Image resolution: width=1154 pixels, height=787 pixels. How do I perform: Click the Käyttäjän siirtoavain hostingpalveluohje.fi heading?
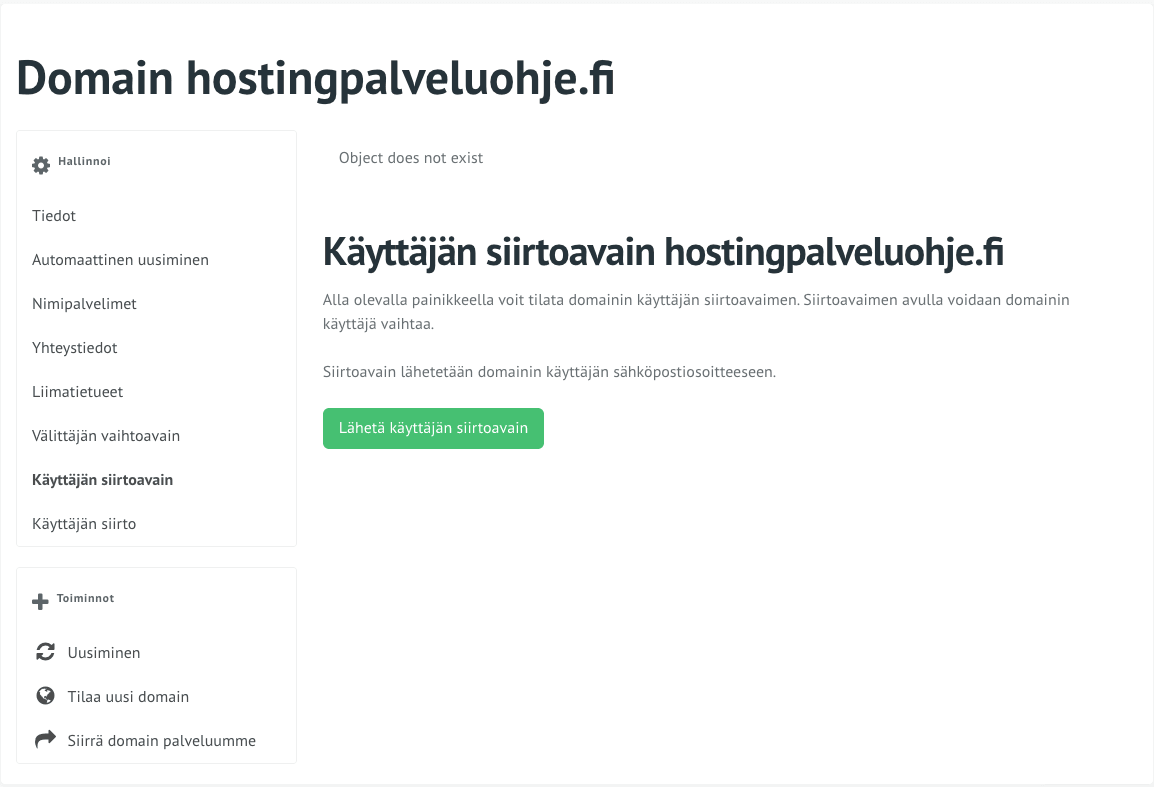coord(663,254)
